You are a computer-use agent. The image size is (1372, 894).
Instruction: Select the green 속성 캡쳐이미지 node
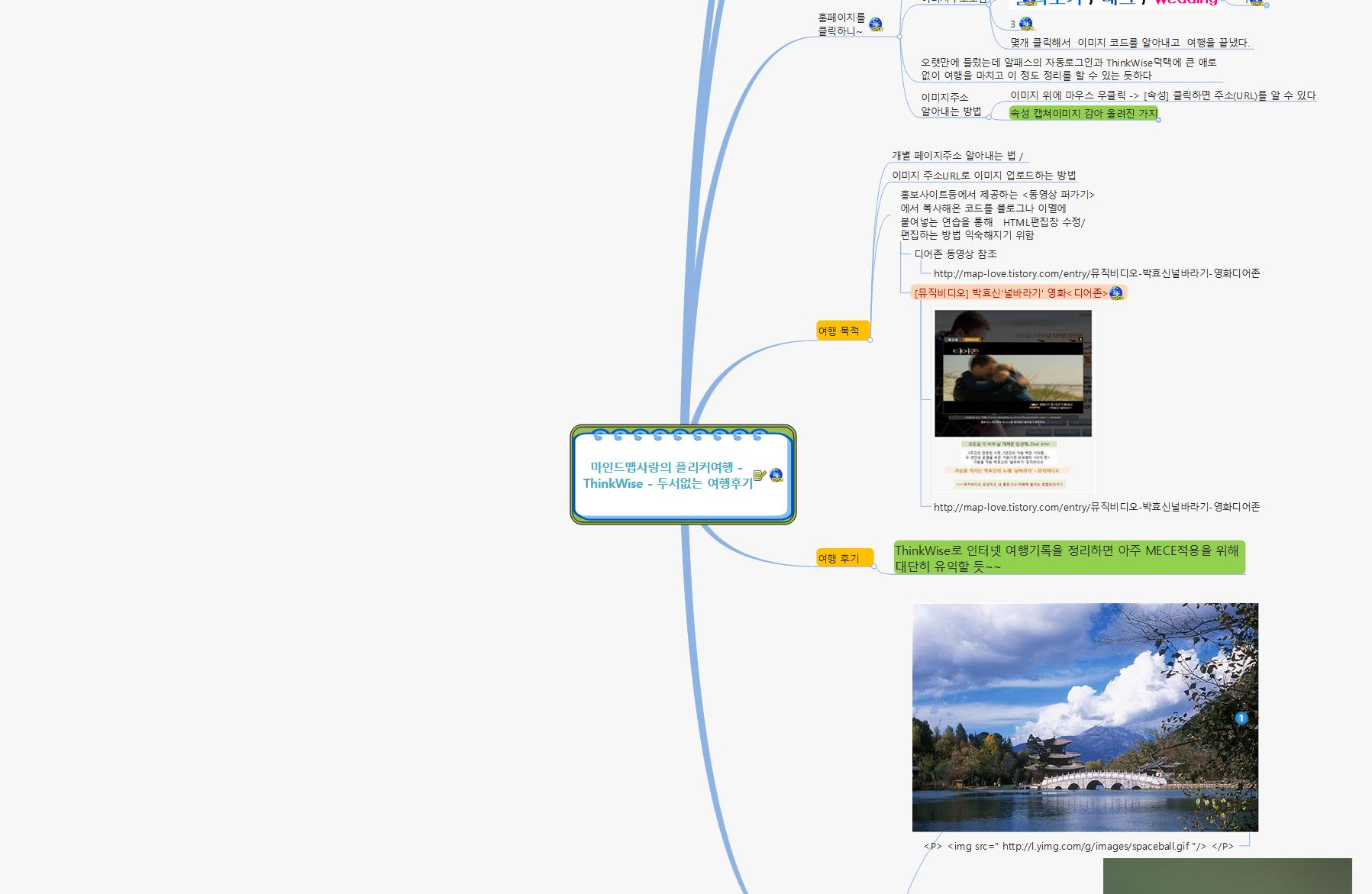[1083, 113]
